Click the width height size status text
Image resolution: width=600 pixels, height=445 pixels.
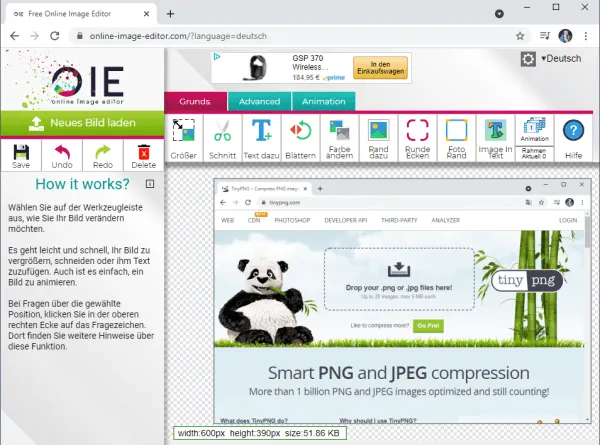[x=259, y=433]
